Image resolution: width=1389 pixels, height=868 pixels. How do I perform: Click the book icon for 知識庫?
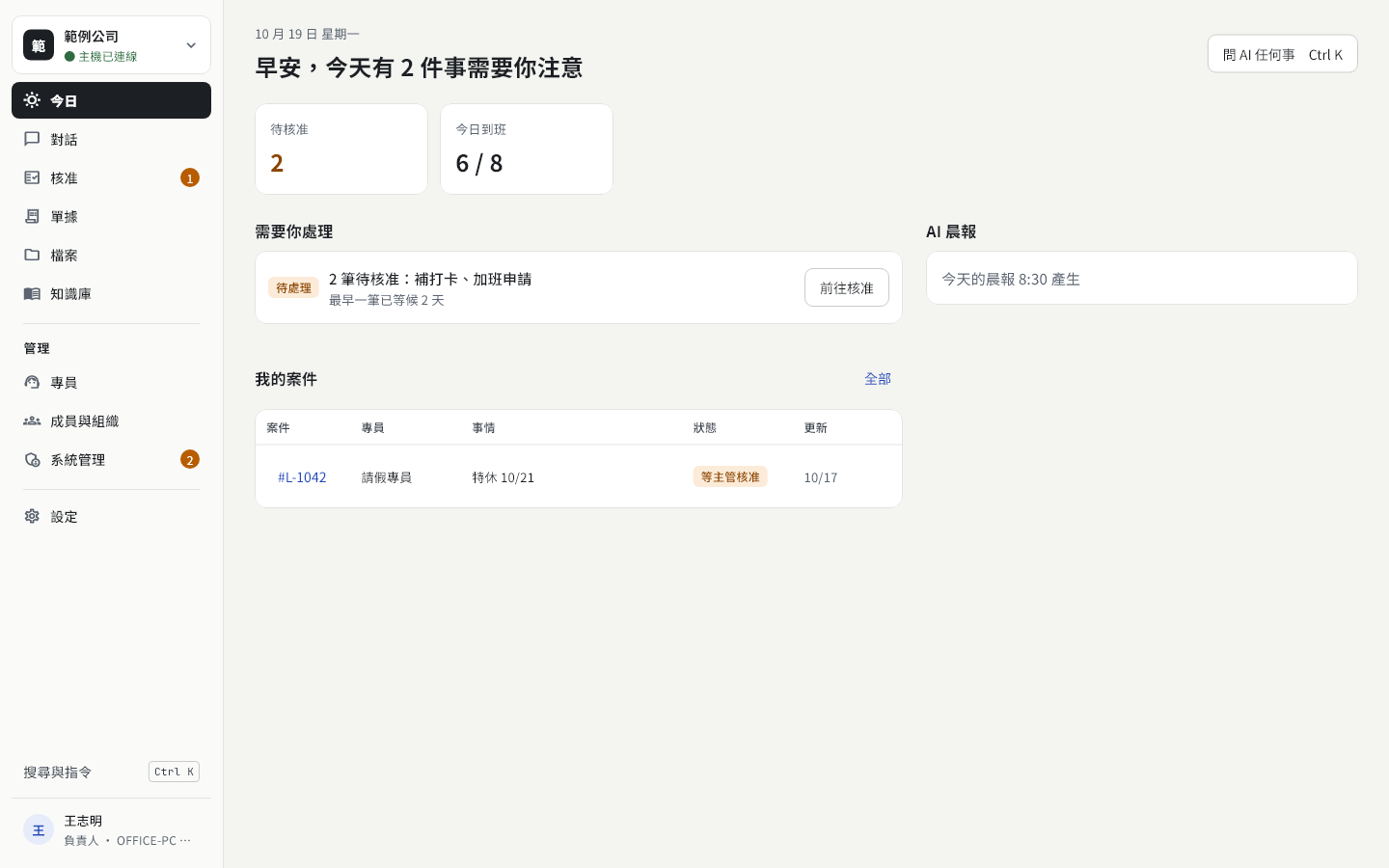pos(32,293)
